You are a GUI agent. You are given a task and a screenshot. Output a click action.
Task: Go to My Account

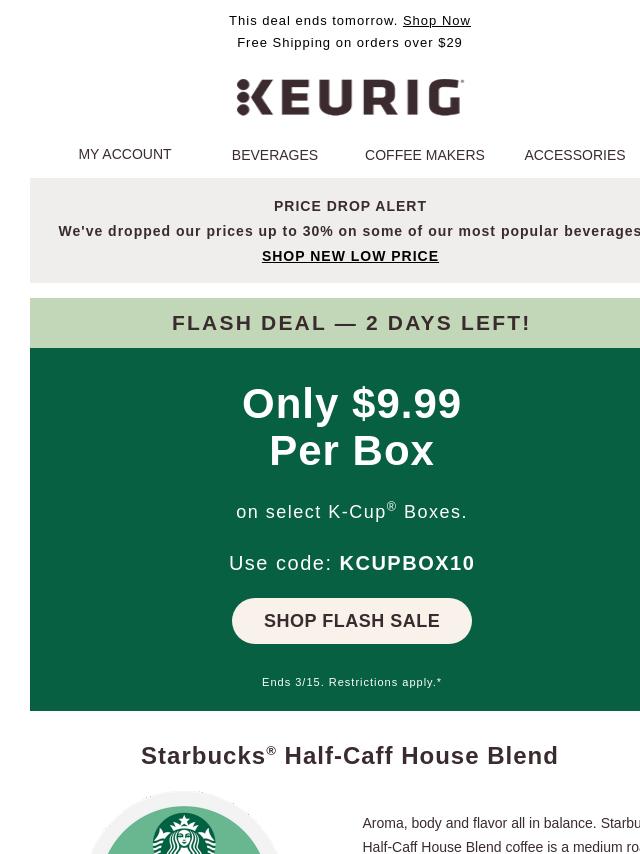pyautogui.click(x=125, y=154)
